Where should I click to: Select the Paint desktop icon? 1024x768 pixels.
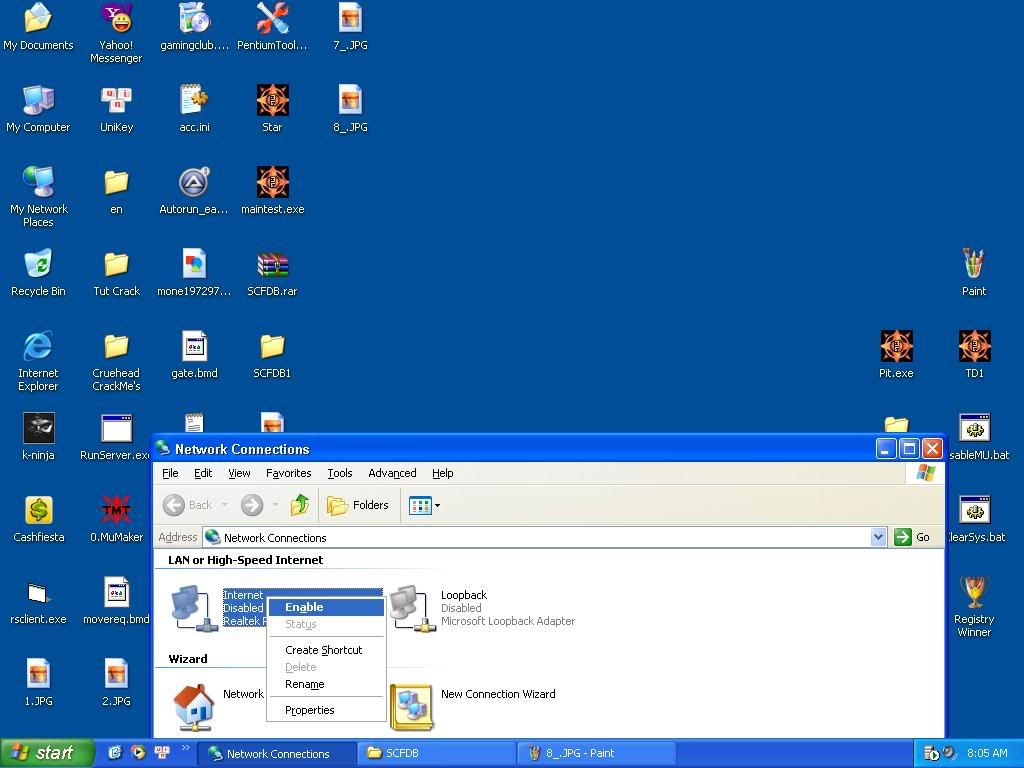pyautogui.click(x=974, y=273)
